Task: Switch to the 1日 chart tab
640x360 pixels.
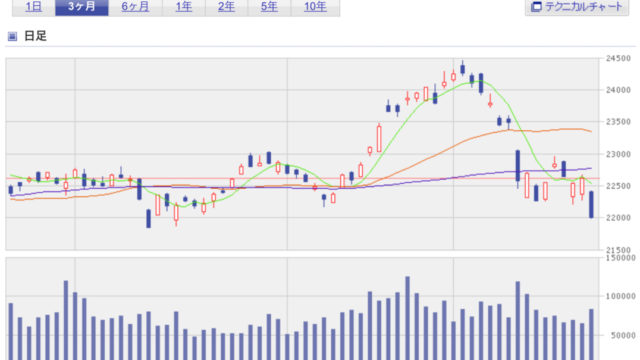Action: tap(33, 7)
